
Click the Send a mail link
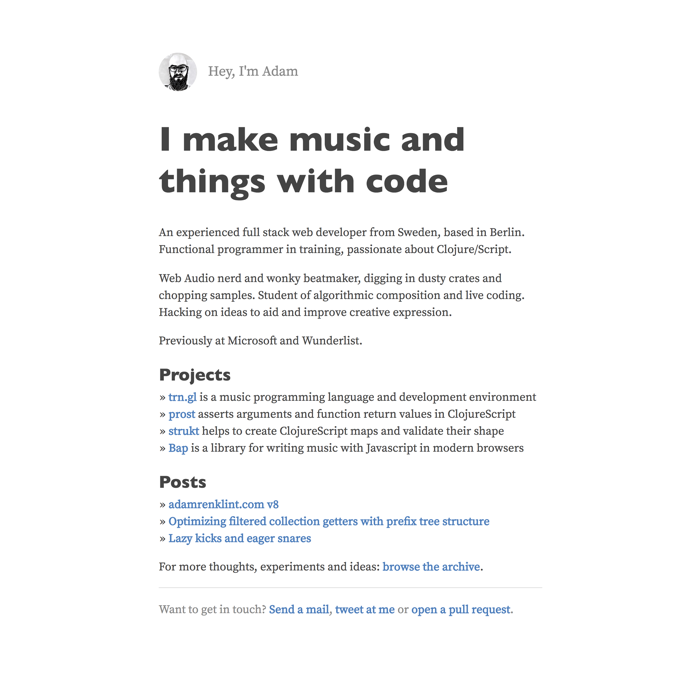(299, 609)
